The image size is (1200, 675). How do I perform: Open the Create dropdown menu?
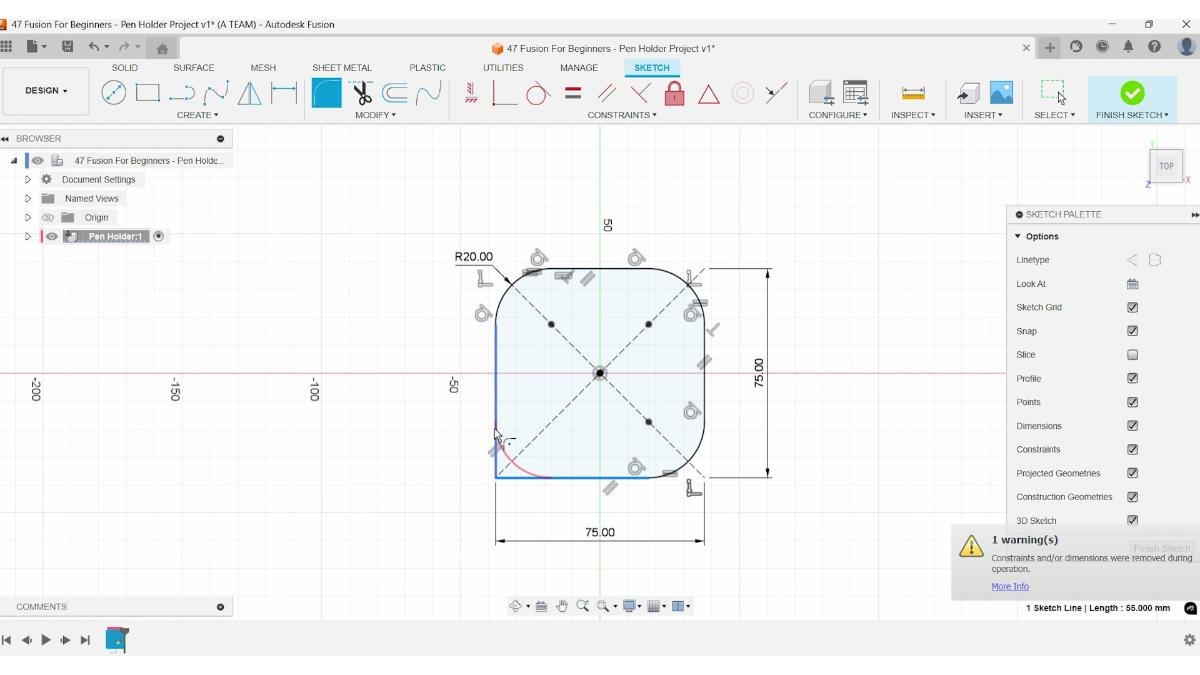(198, 114)
